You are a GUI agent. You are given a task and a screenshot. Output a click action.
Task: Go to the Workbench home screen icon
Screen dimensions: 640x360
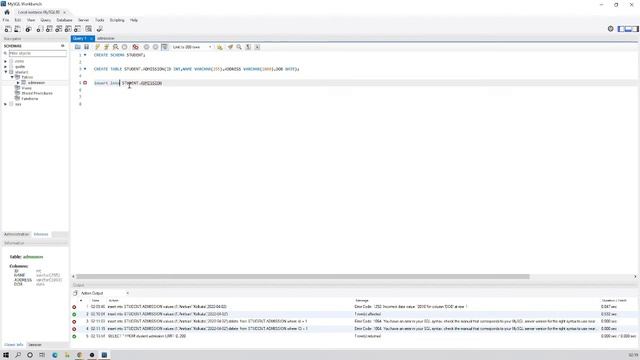pos(7,12)
